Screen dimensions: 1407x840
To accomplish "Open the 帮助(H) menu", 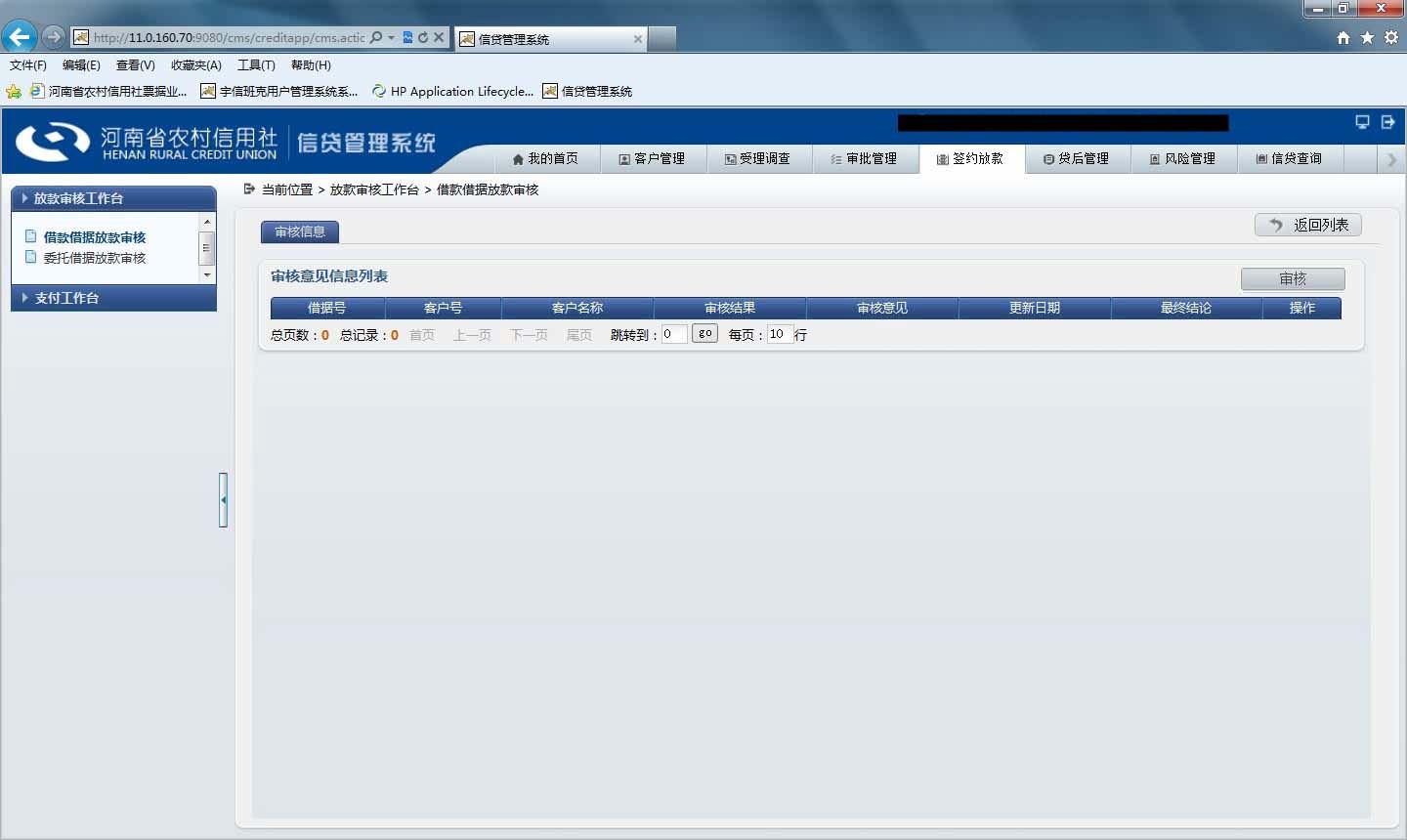I will coord(311,65).
